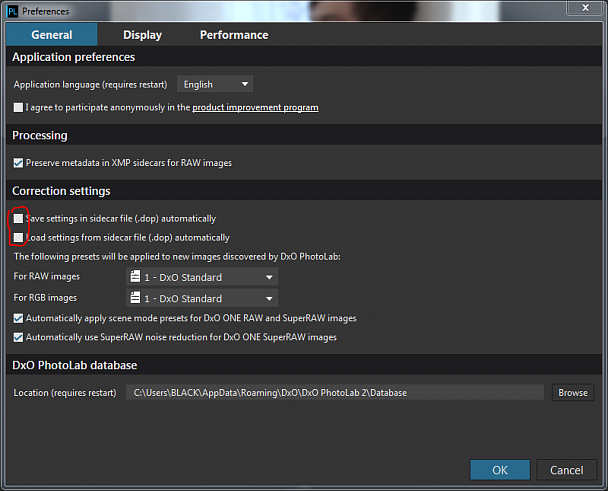Enable Load settings from sidecar file automatically
Image resolution: width=608 pixels, height=491 pixels.
[18, 237]
